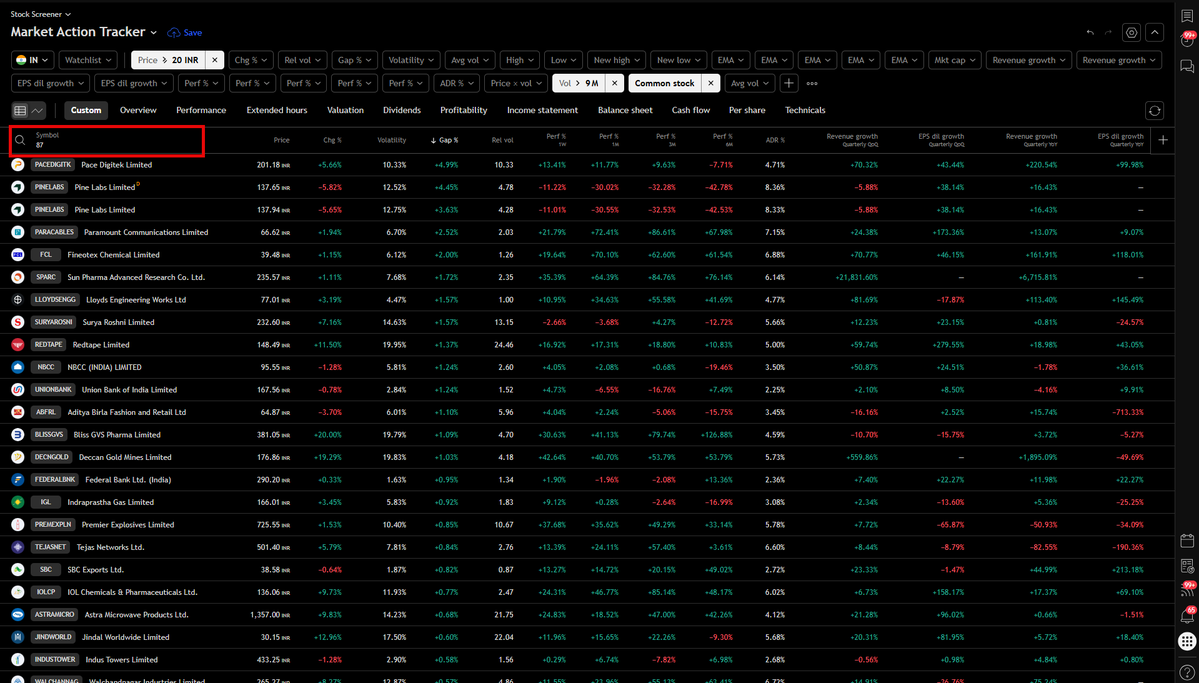Expand the Market Action Tracker screen menu
Image resolution: width=1199 pixels, height=683 pixels.
tap(154, 33)
